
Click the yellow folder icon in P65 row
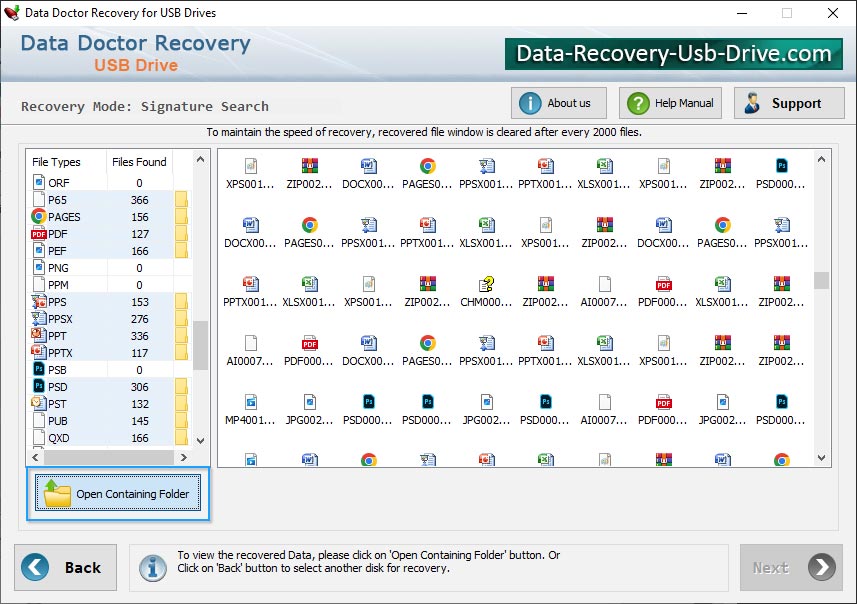coord(181,200)
